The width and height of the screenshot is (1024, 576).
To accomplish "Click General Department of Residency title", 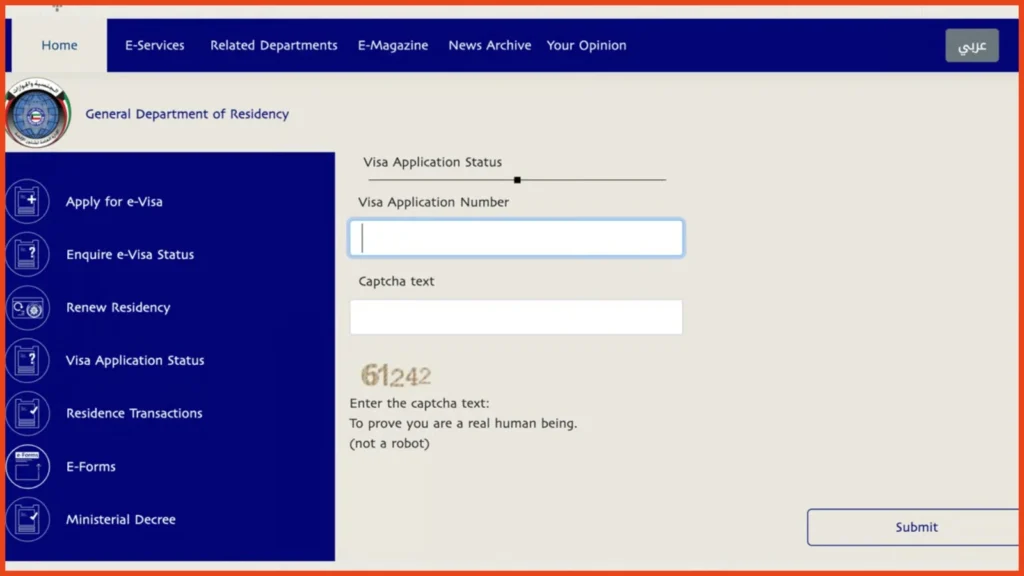I will coord(187,114).
